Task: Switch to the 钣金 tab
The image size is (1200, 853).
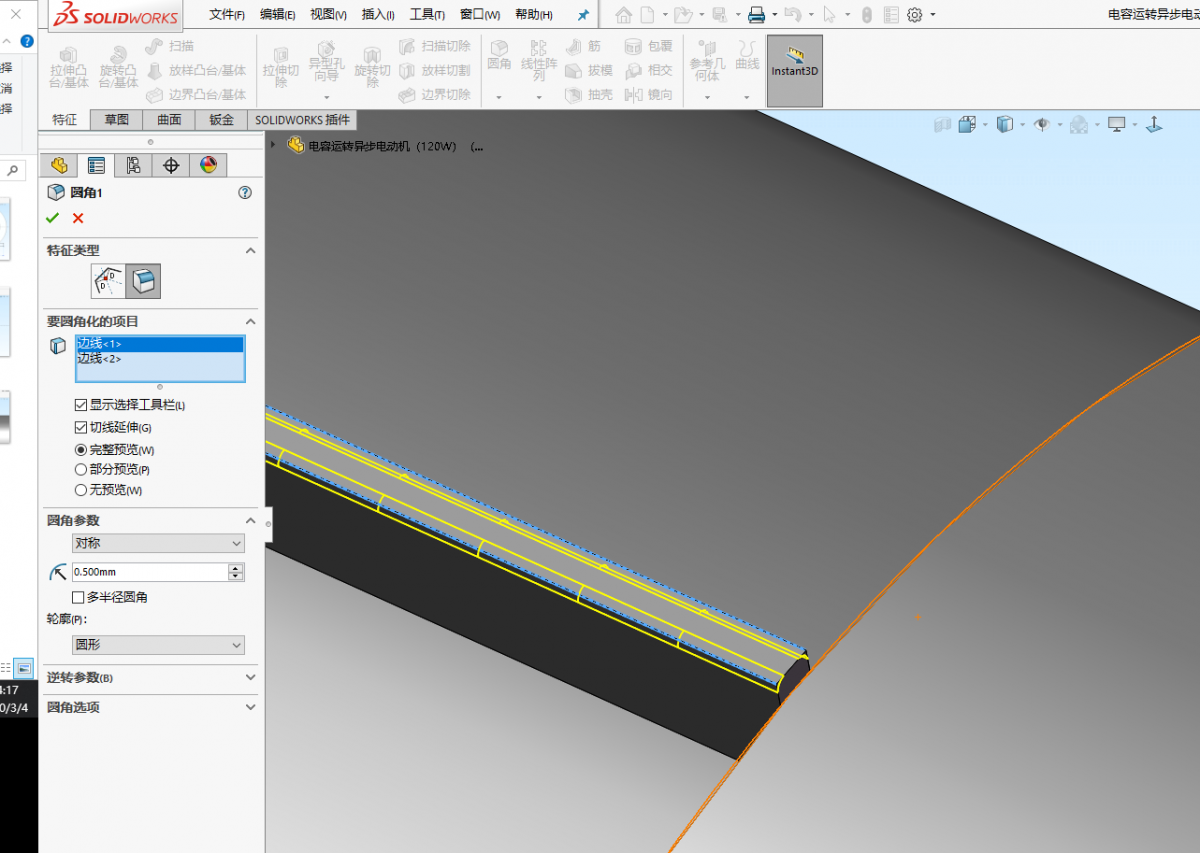Action: click(x=221, y=120)
